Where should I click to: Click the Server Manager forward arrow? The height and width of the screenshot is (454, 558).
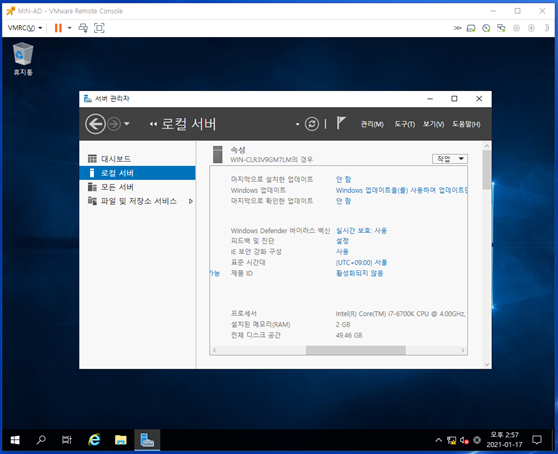(114, 124)
